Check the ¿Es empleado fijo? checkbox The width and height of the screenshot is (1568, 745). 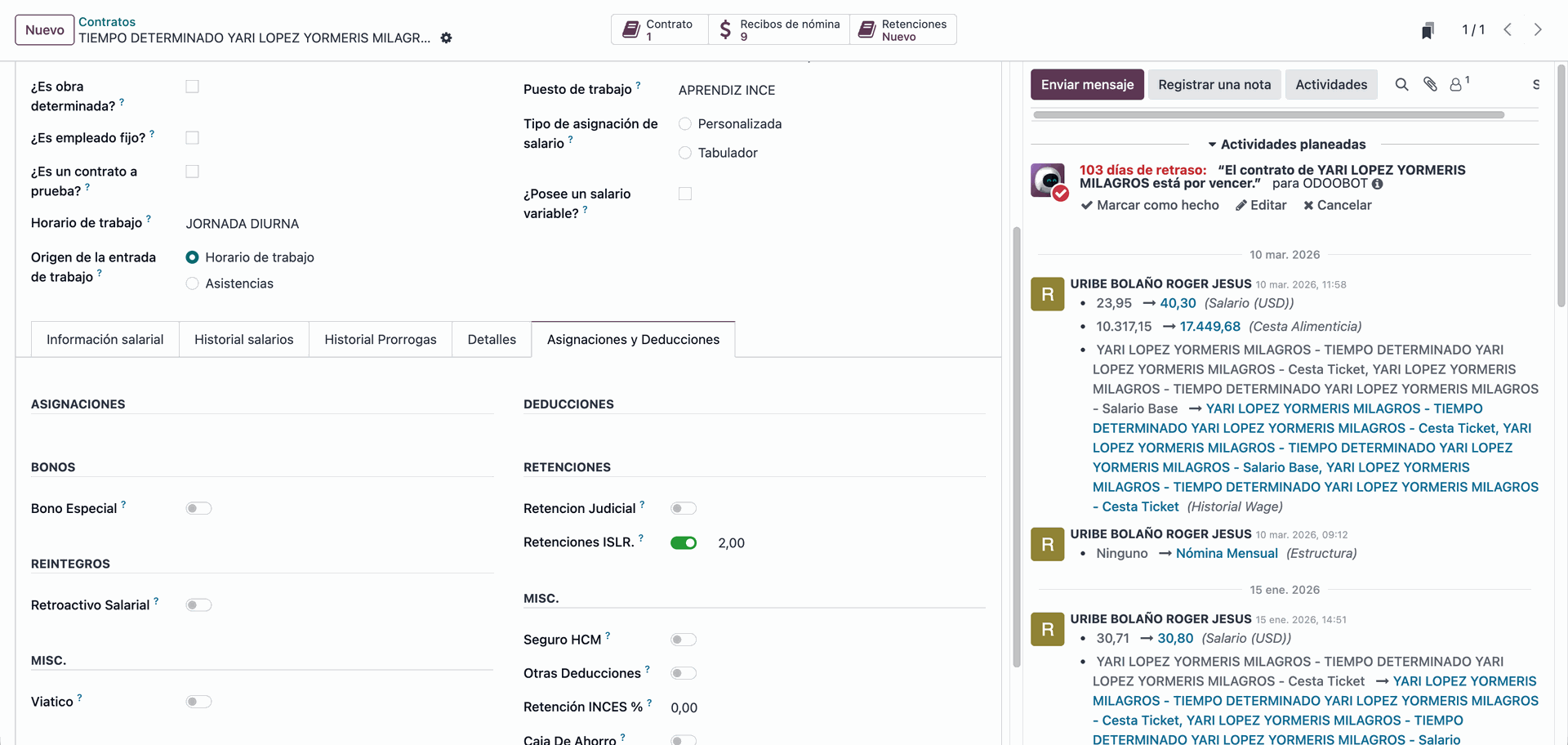(x=193, y=138)
